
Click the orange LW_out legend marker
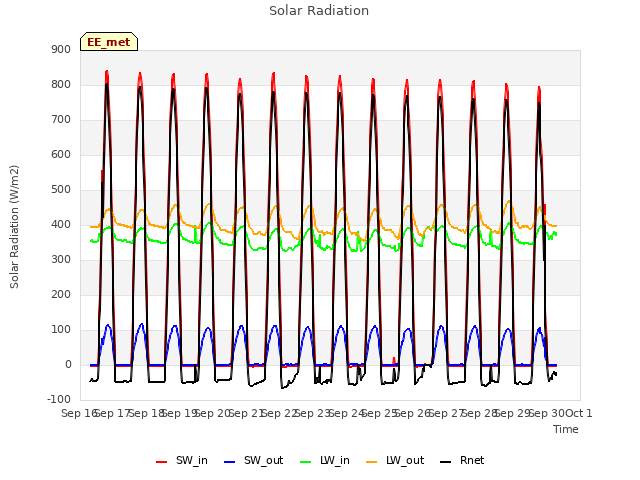tap(371, 462)
